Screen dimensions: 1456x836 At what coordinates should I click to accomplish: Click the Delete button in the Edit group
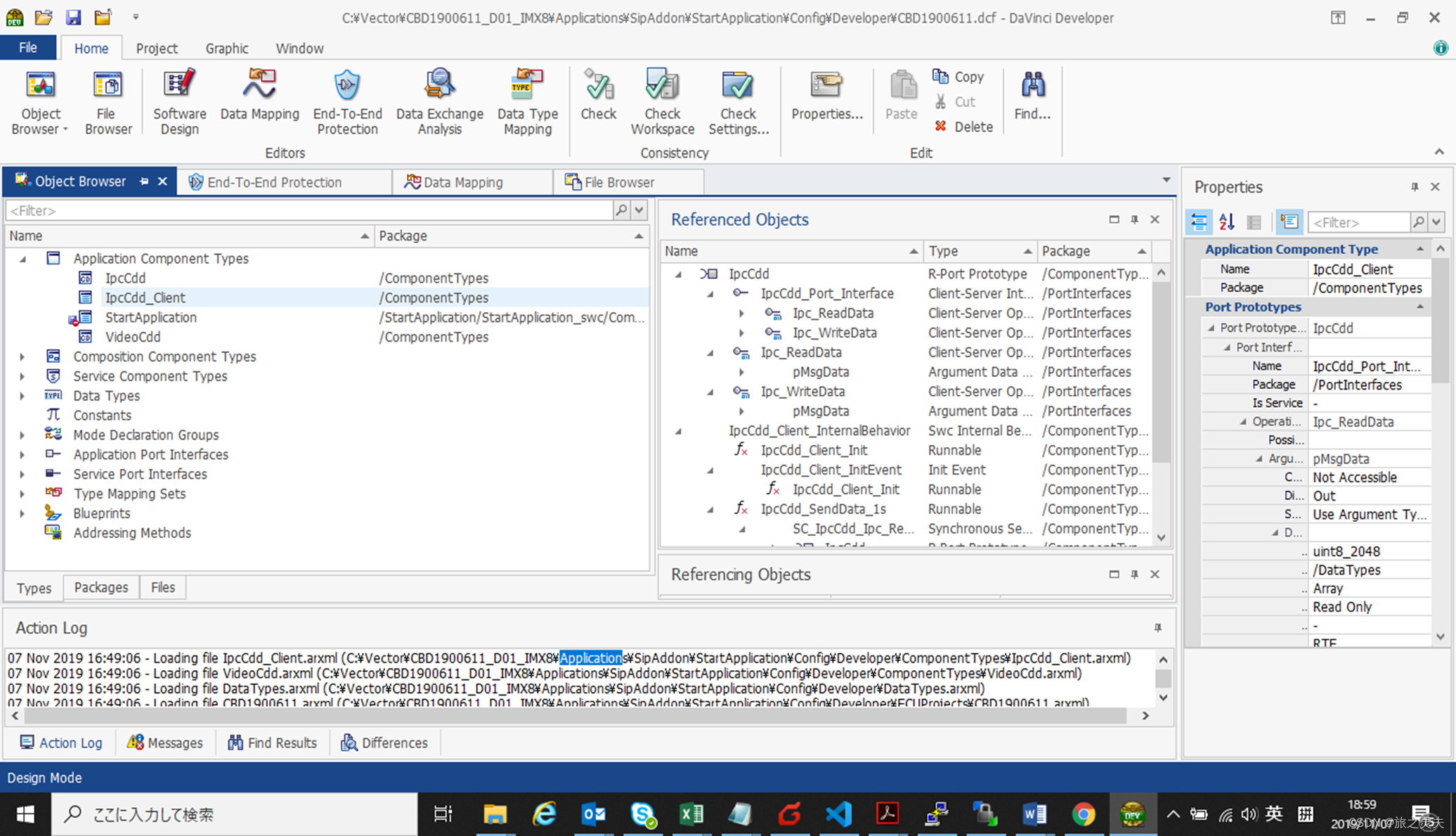(x=964, y=127)
